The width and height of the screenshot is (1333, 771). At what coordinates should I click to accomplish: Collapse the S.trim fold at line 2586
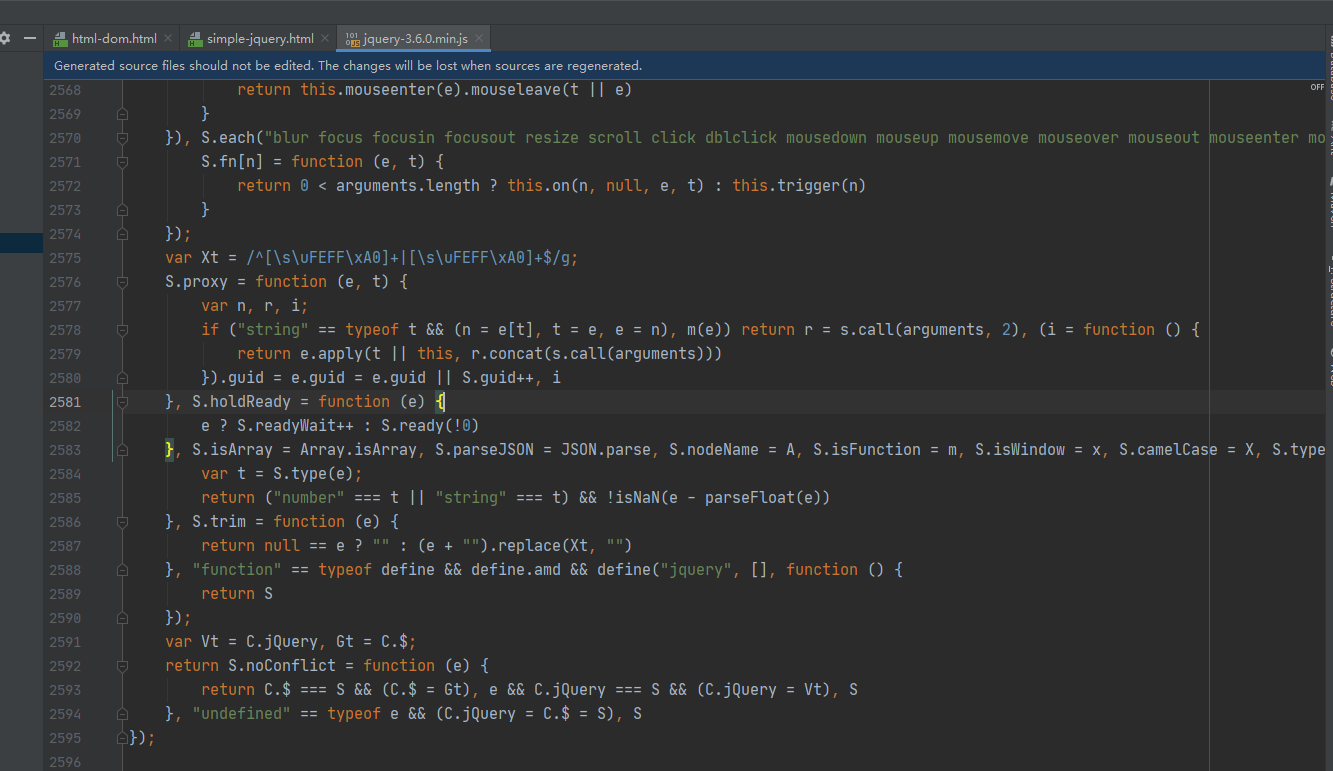122,522
